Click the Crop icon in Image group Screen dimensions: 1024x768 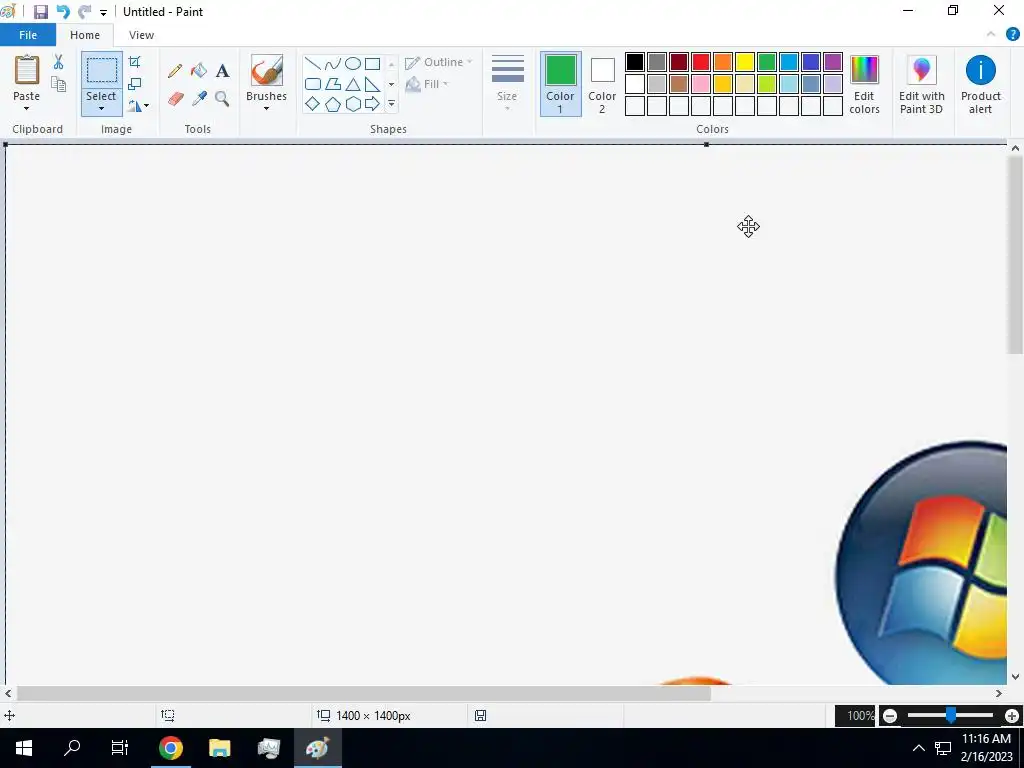135,62
